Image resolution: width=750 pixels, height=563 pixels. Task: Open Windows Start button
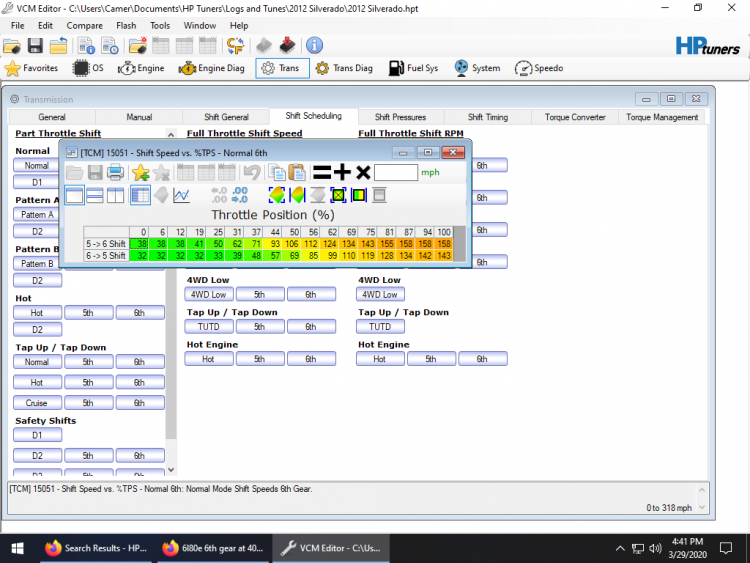click(18, 548)
